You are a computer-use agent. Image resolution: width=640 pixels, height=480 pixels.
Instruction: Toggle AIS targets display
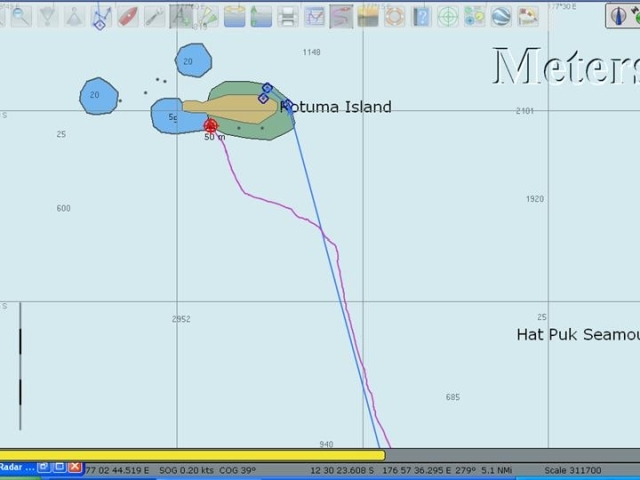tap(208, 15)
